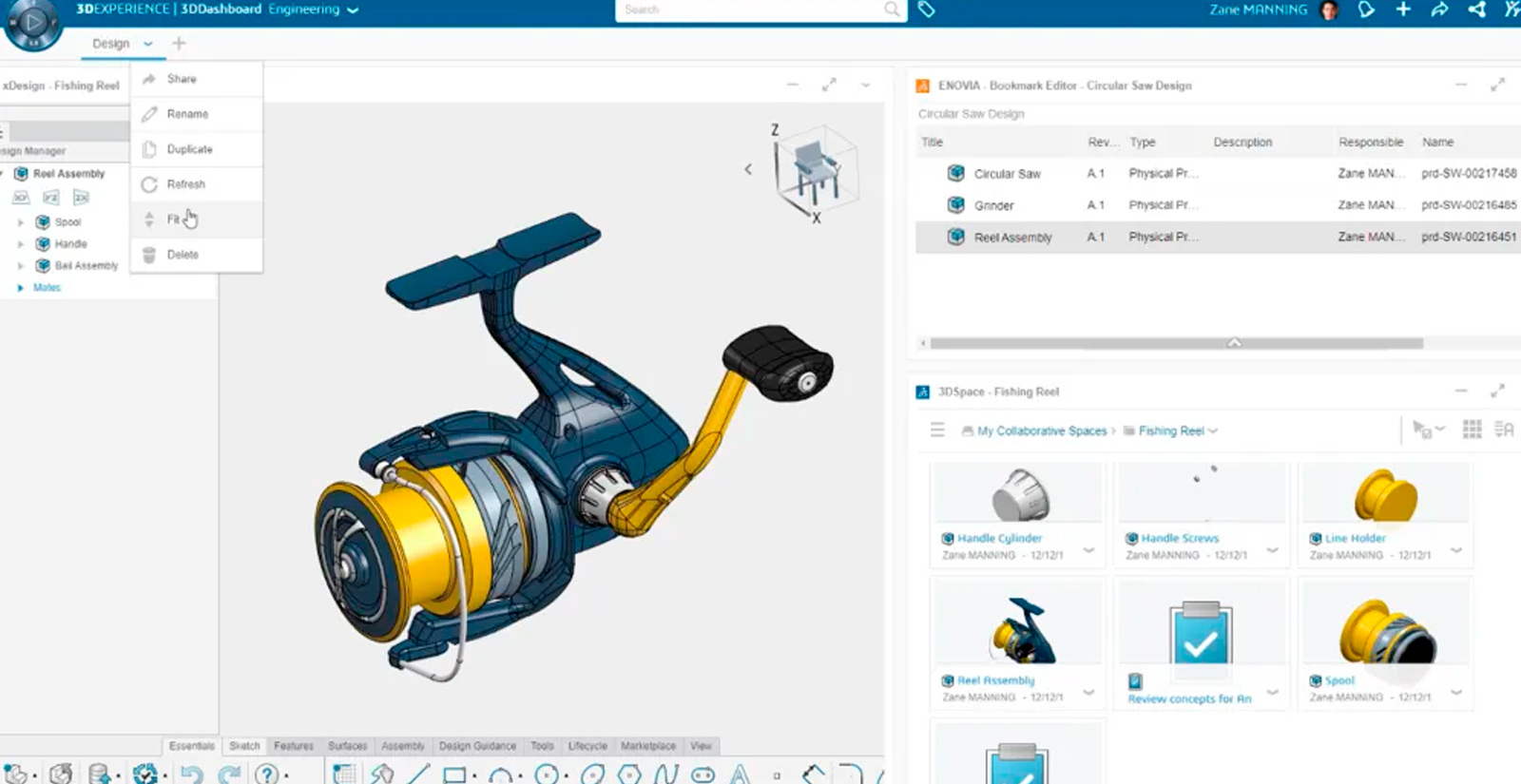Expand the Spool tree node
This screenshot has height=784, width=1521.
[21, 222]
